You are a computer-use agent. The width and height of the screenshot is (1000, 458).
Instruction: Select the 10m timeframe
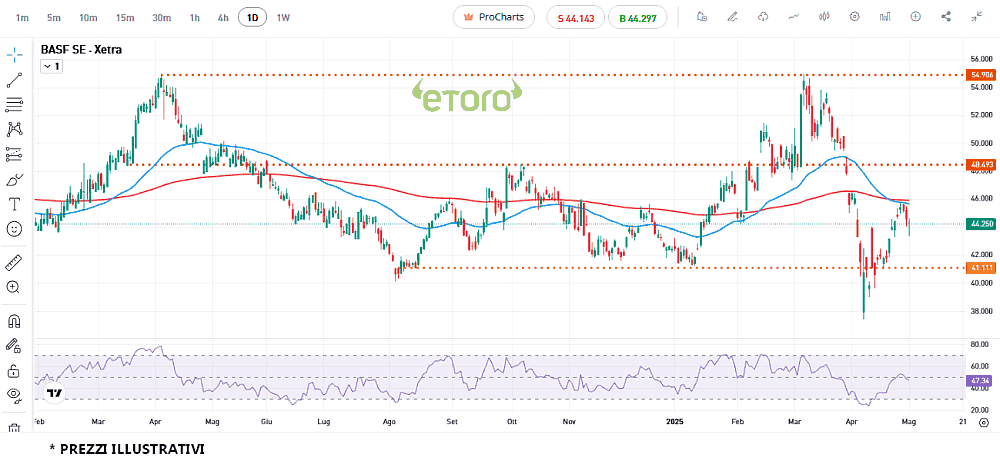[88, 18]
